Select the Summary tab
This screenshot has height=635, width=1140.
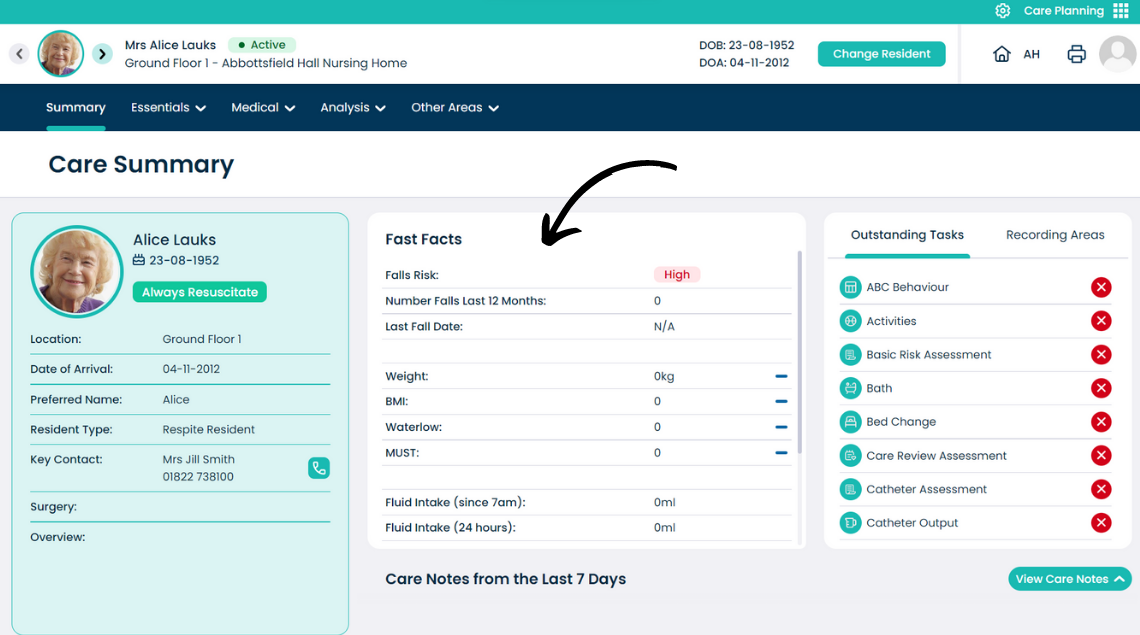[x=76, y=108]
